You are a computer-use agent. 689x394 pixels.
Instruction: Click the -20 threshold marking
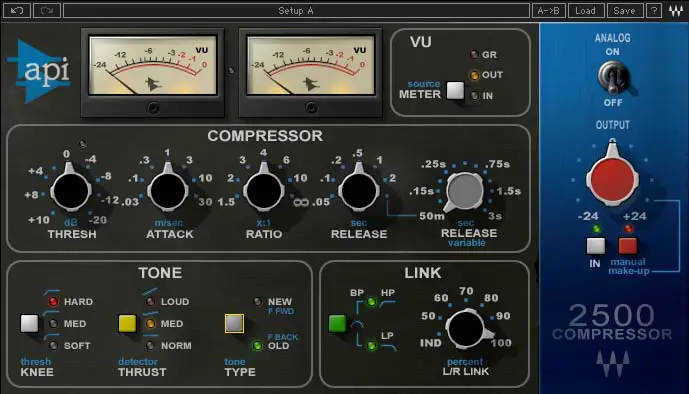98,220
